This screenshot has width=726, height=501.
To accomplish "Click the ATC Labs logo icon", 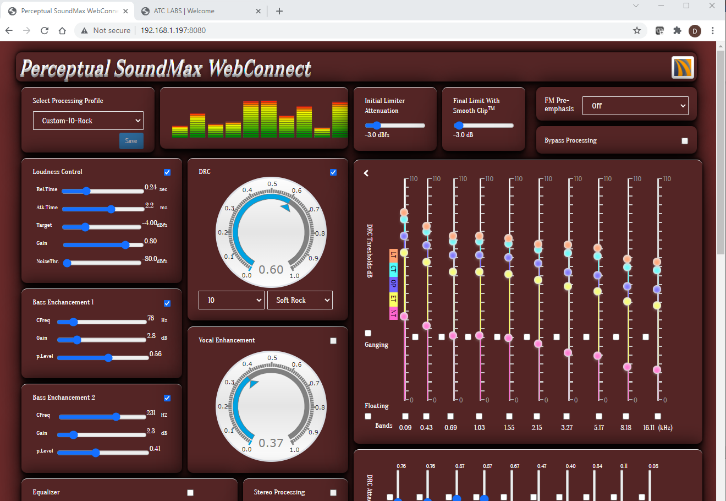I will coord(682,68).
